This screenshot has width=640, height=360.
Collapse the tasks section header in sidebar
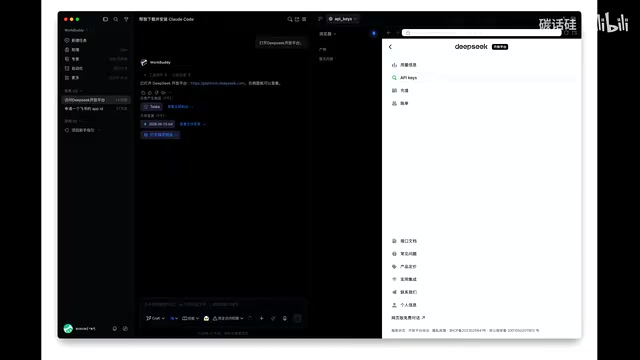[73, 91]
